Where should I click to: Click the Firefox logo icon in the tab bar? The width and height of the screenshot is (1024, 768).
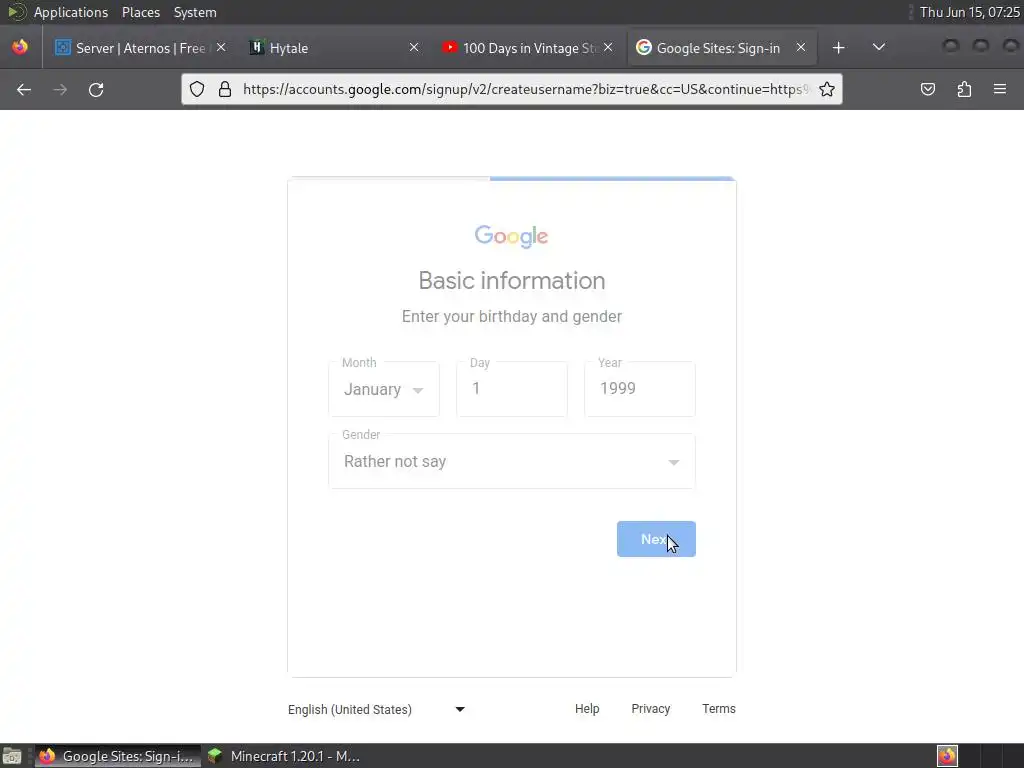[x=20, y=48]
